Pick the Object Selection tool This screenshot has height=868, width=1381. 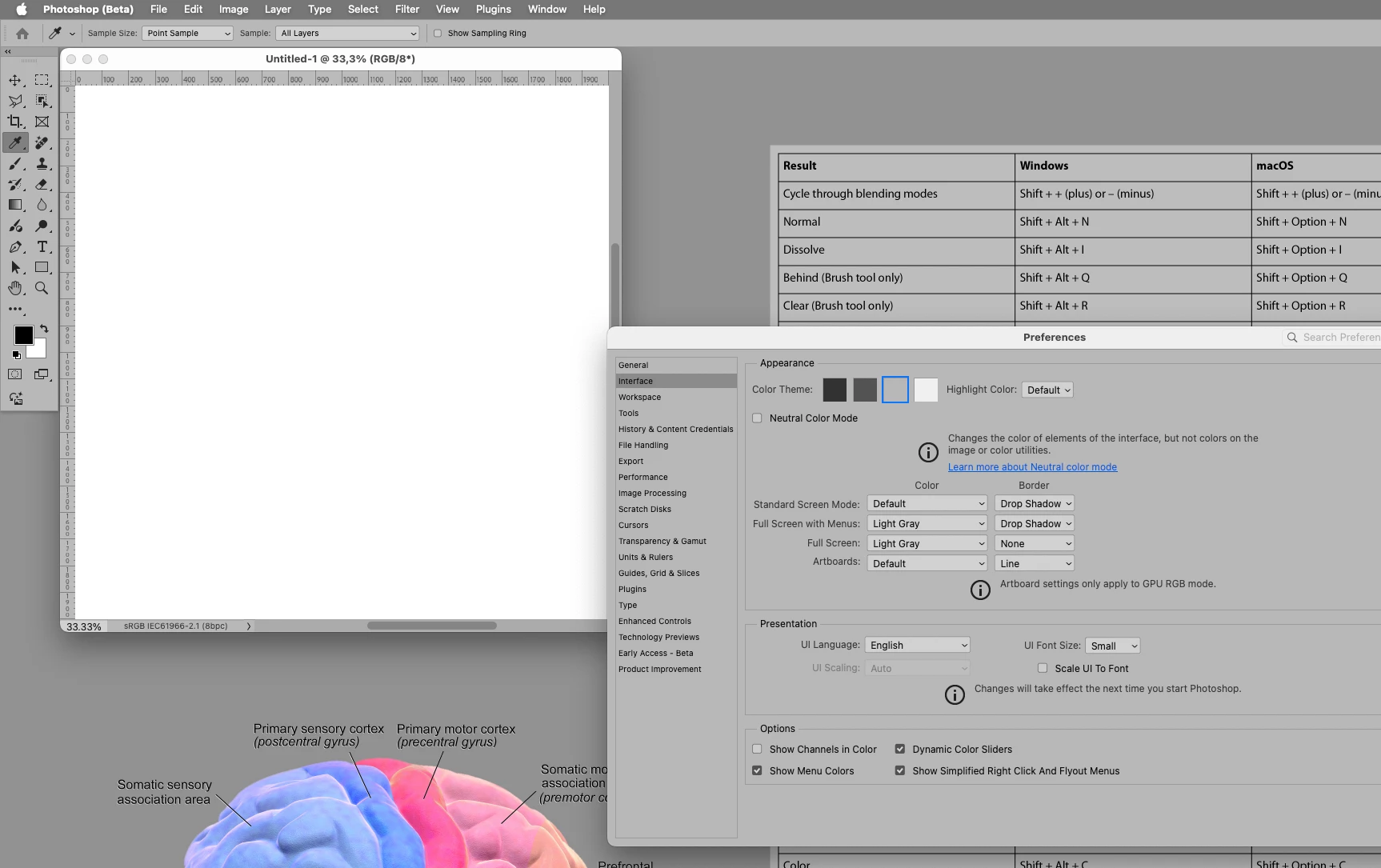coord(42,101)
